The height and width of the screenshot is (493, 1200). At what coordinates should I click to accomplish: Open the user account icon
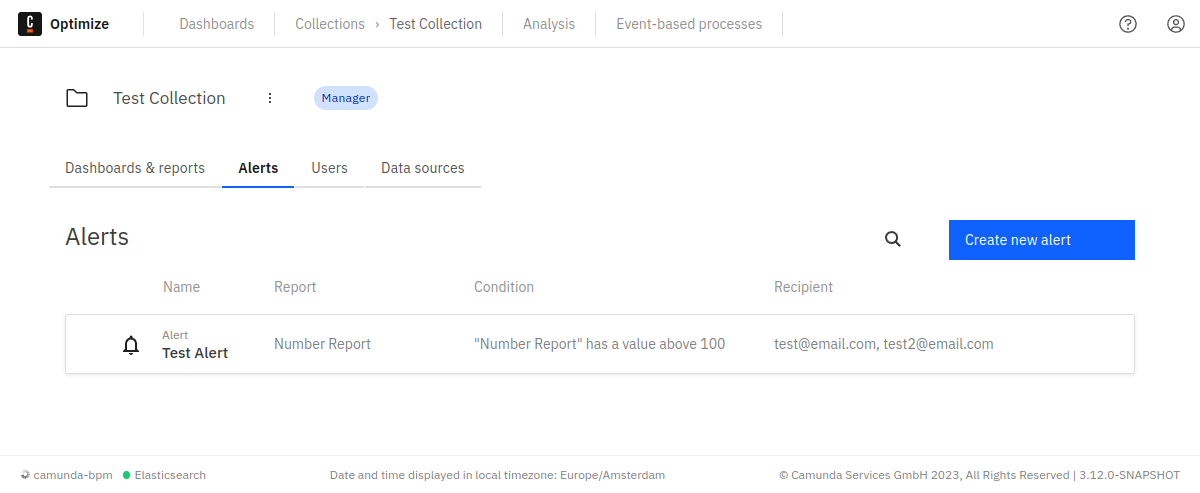[1176, 24]
